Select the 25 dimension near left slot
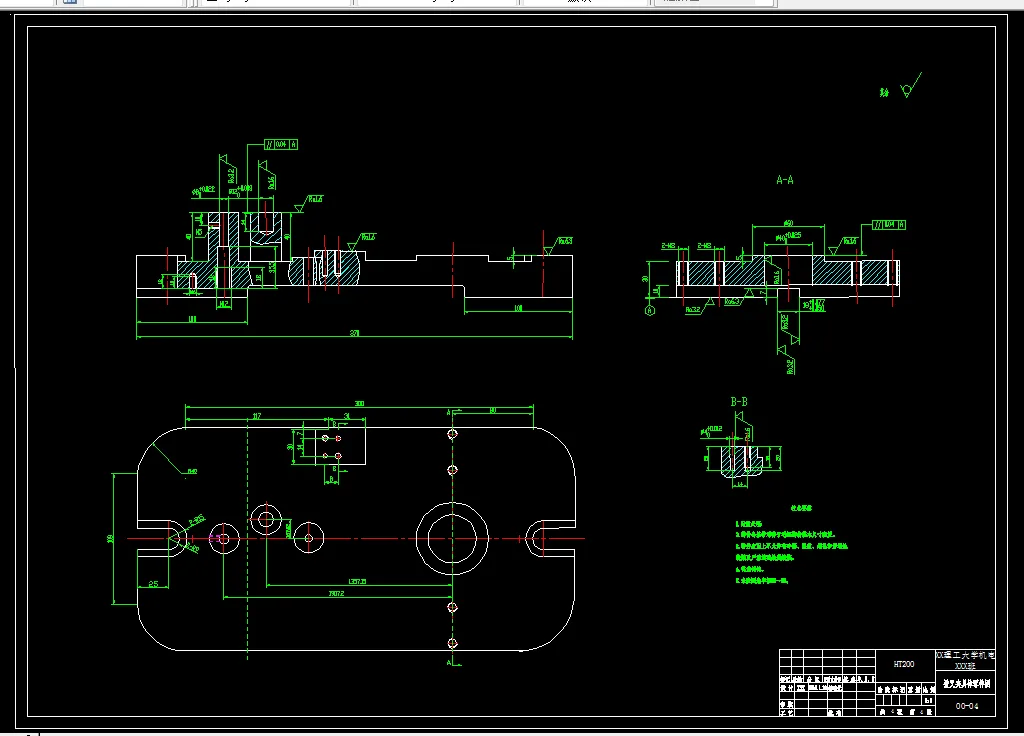The width and height of the screenshot is (1024, 736). point(153,584)
